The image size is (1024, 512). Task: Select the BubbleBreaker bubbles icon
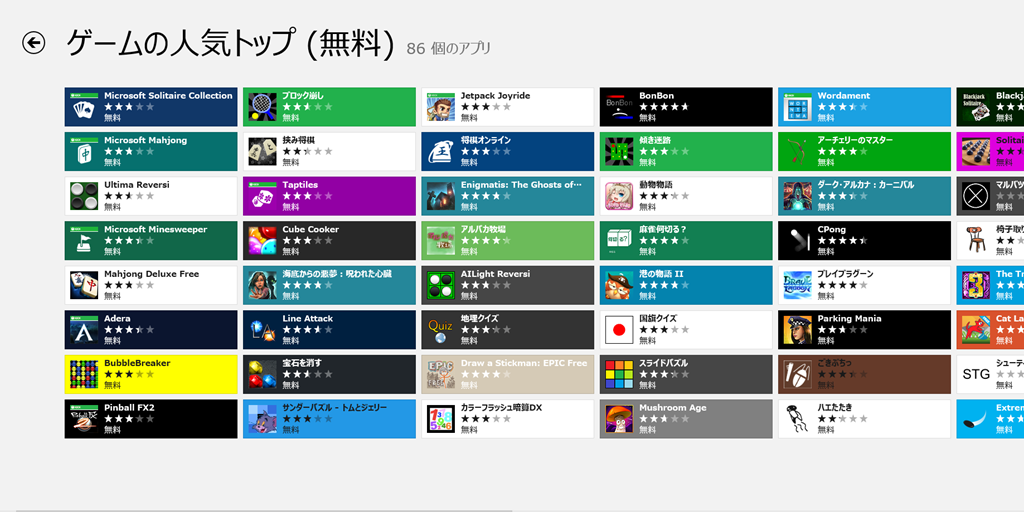pyautogui.click(x=84, y=375)
